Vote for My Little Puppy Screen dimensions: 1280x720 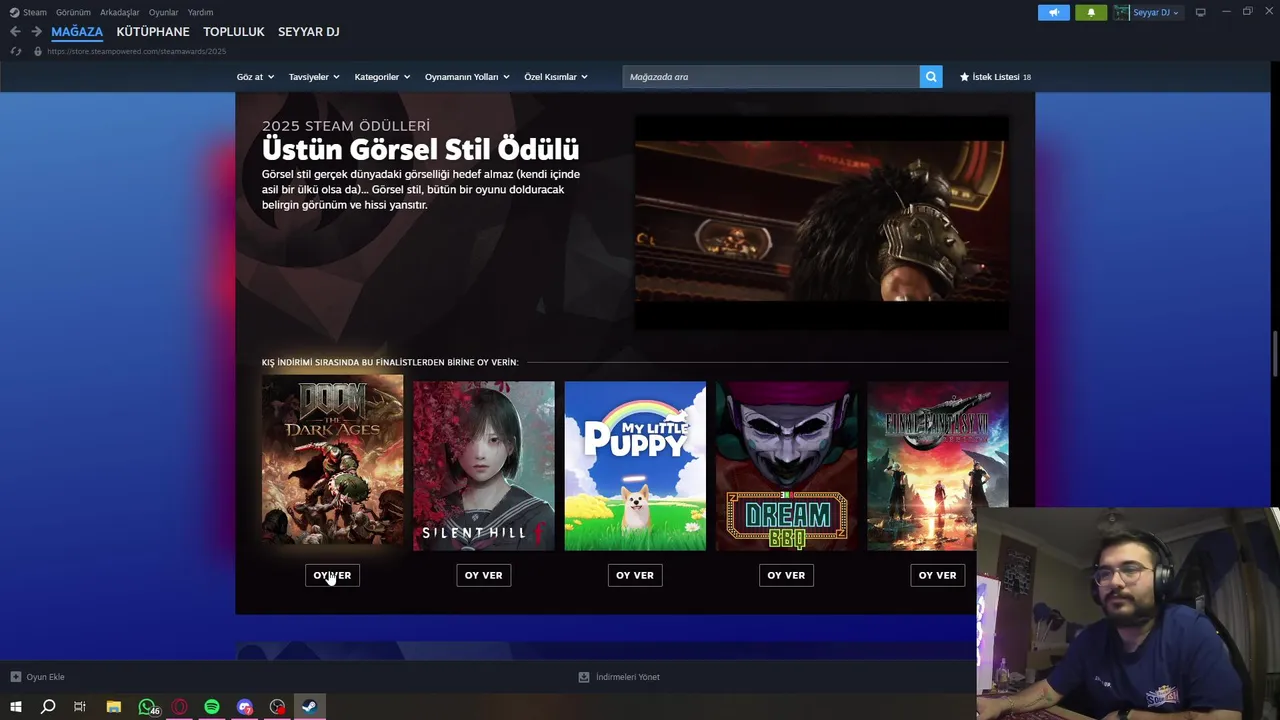635,575
